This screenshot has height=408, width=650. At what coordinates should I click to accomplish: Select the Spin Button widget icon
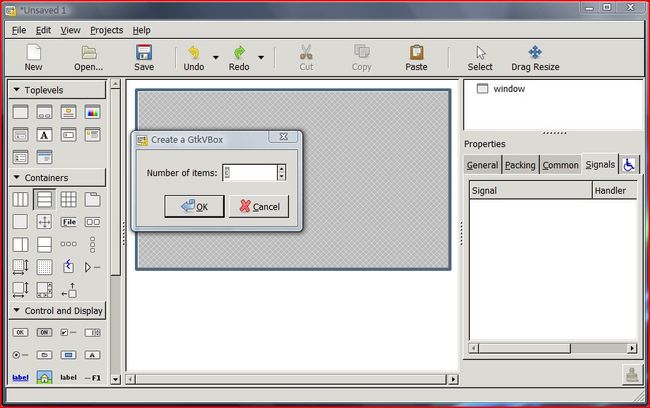tap(92, 332)
